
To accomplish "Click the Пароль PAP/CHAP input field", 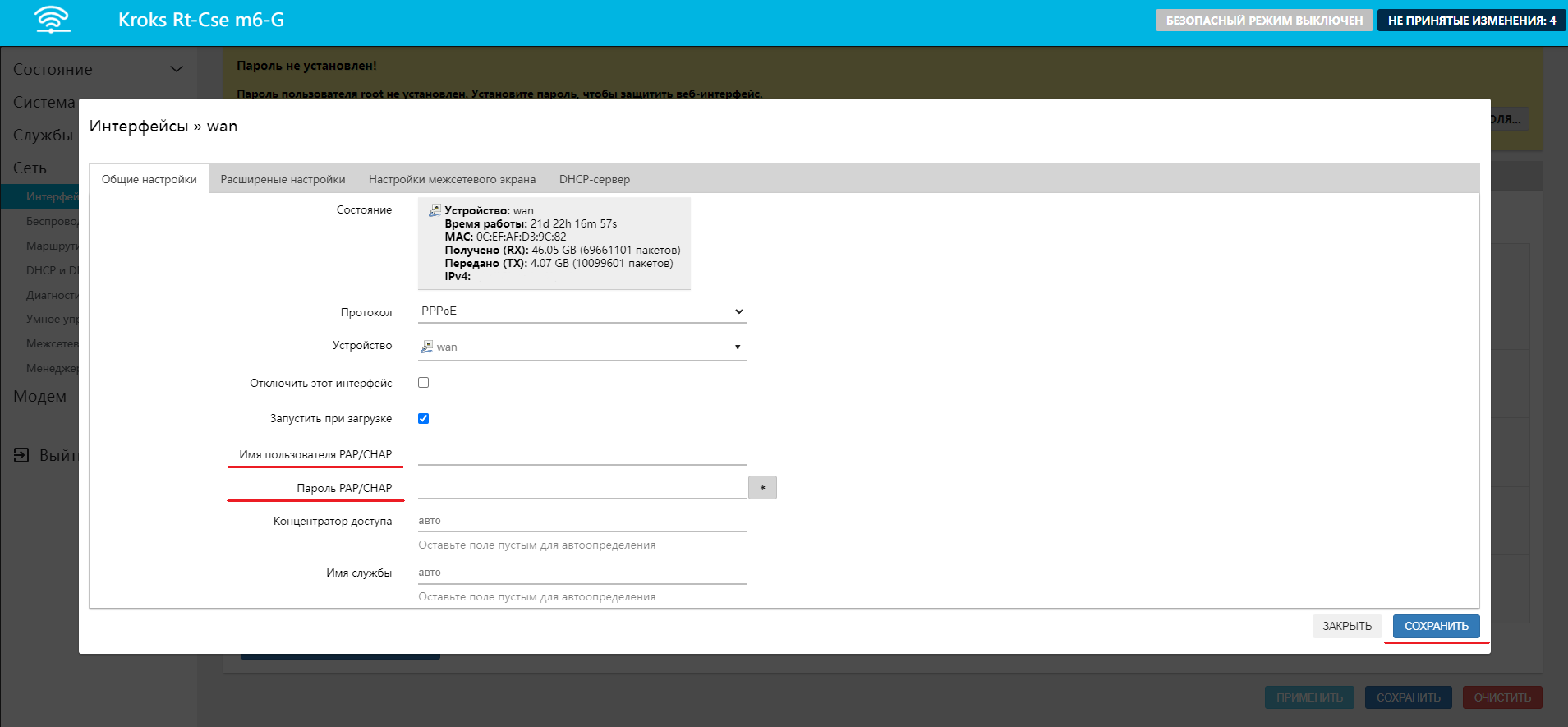I will click(x=582, y=488).
